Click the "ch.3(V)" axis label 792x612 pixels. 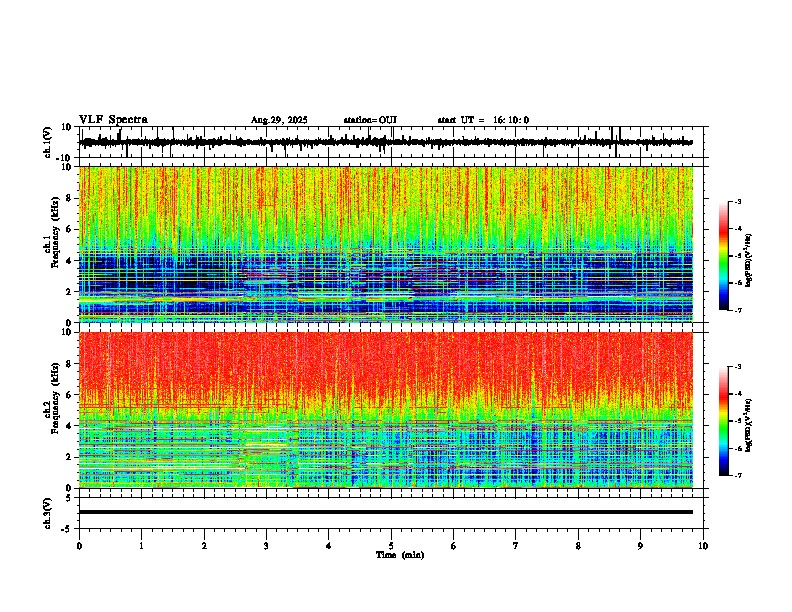(48, 513)
